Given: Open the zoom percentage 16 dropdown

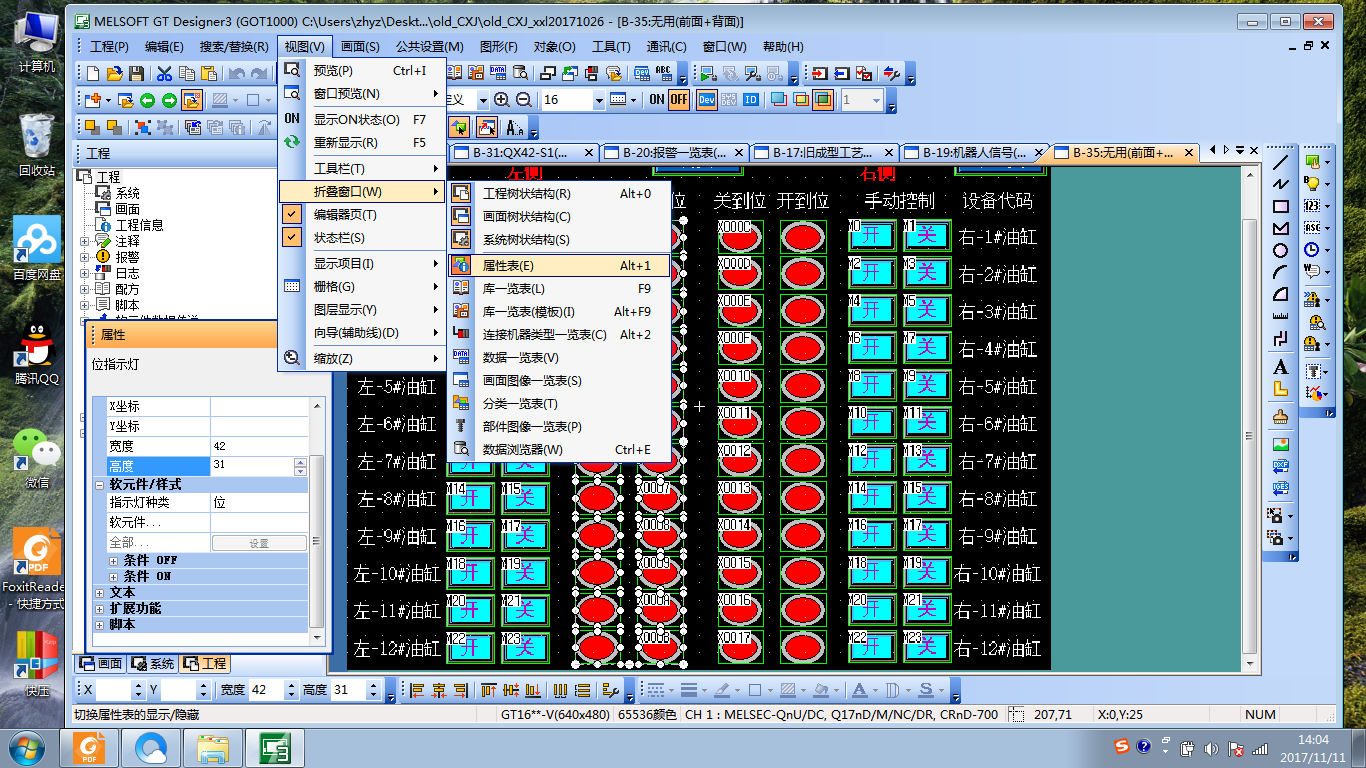Looking at the screenshot, I should coord(599,100).
